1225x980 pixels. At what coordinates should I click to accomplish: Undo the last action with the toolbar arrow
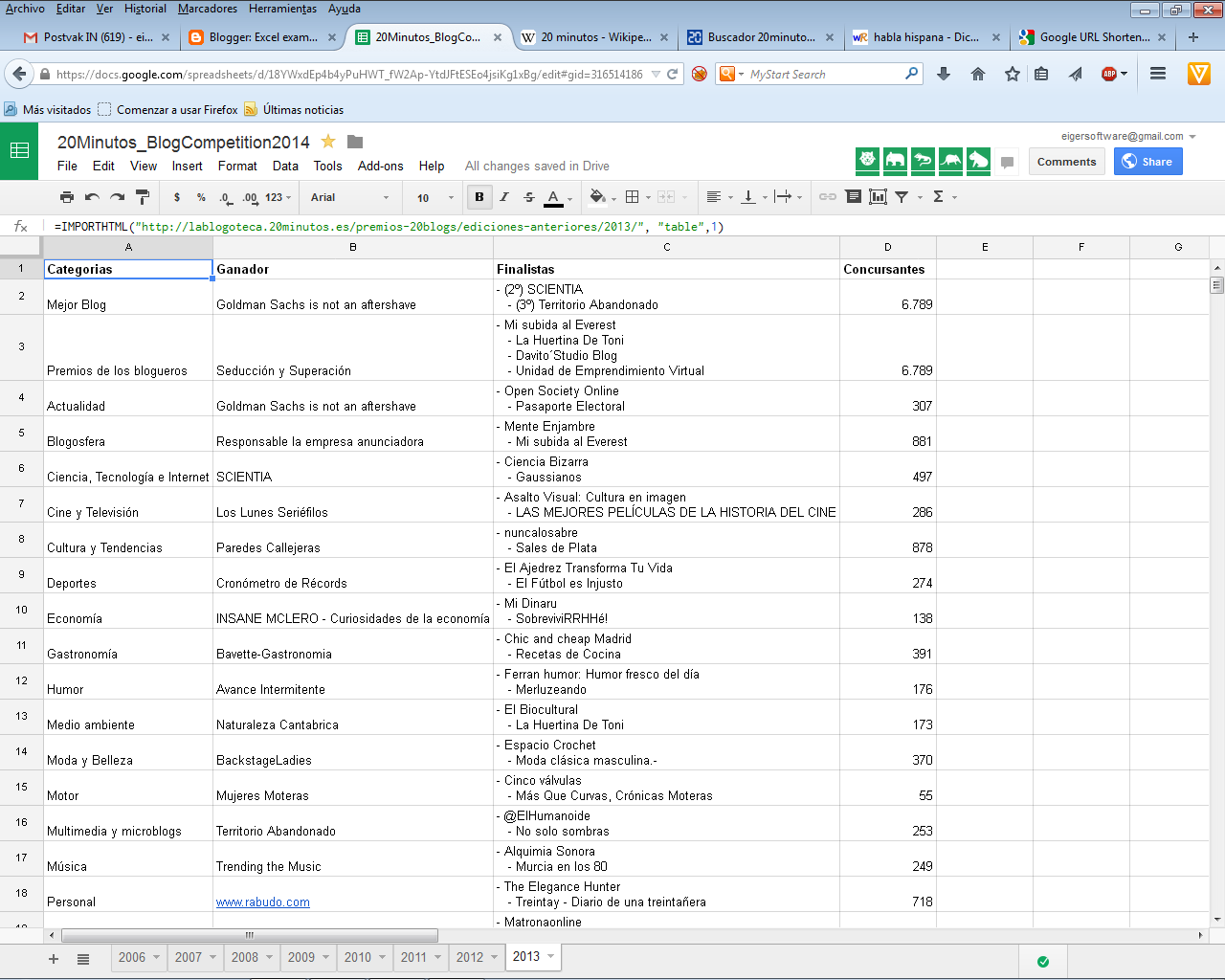point(92,197)
